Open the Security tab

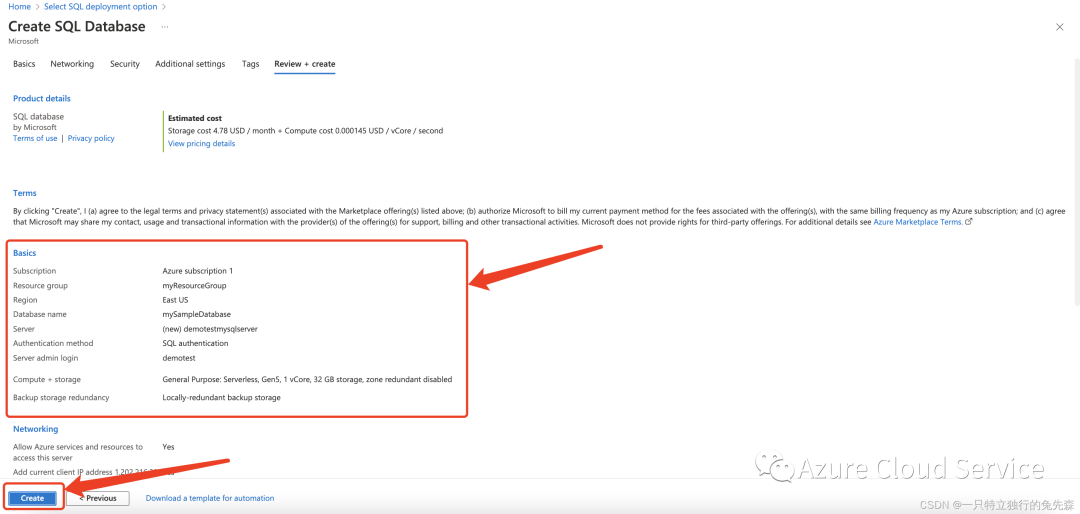click(x=125, y=64)
